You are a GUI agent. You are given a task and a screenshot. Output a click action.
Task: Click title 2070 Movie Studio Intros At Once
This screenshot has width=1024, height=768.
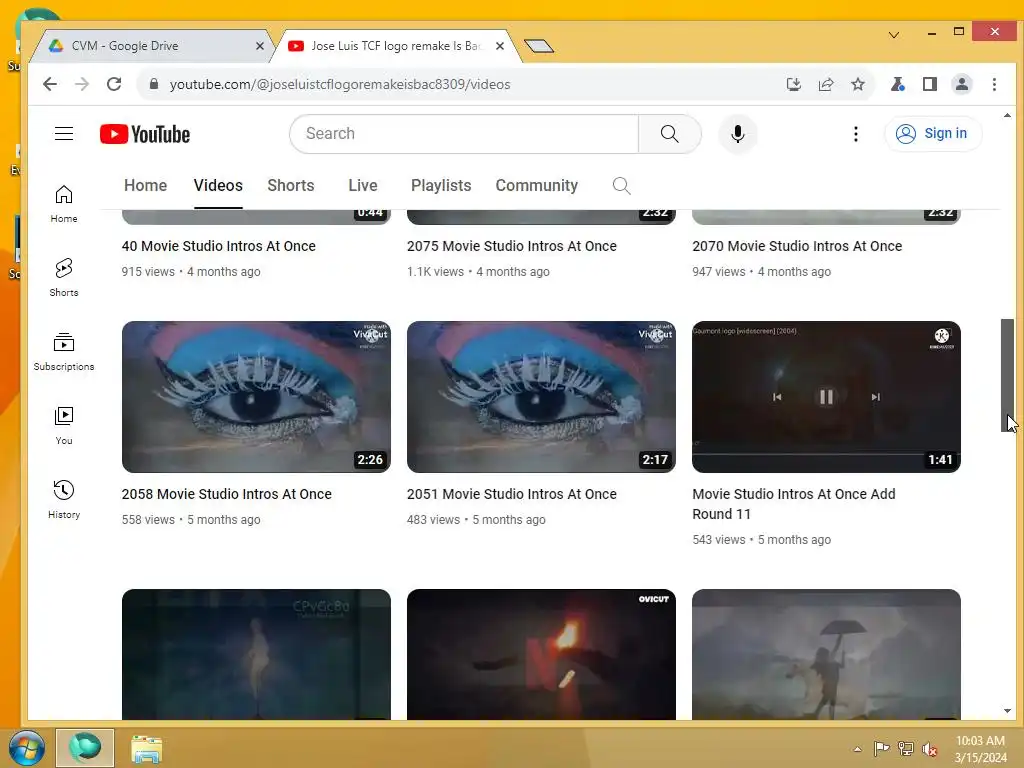click(797, 246)
